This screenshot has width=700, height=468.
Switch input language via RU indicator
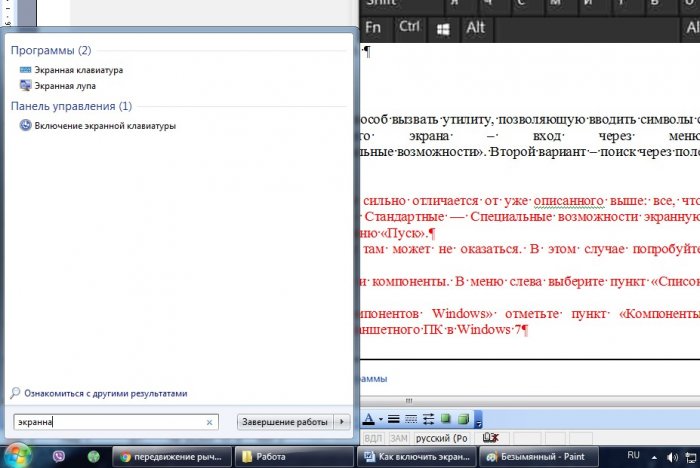(633, 455)
